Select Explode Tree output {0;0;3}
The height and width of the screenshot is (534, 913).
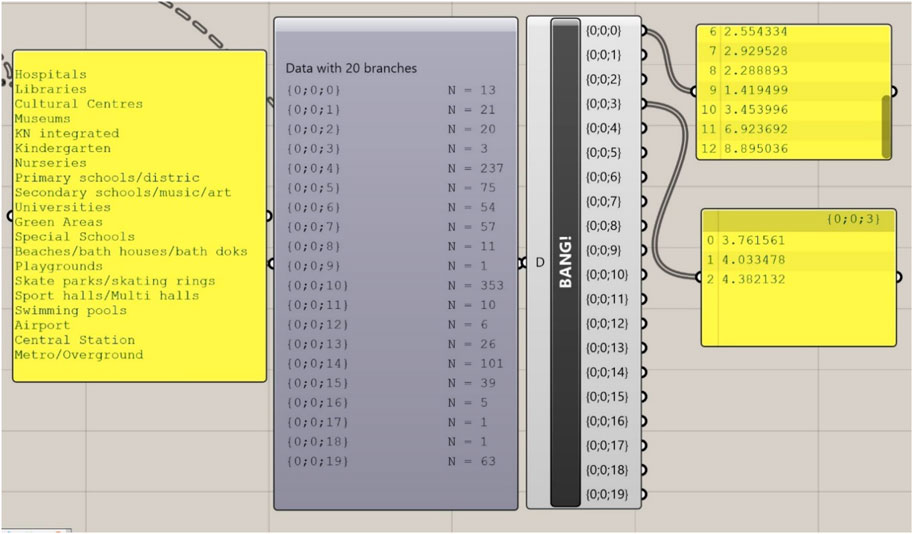coord(604,104)
